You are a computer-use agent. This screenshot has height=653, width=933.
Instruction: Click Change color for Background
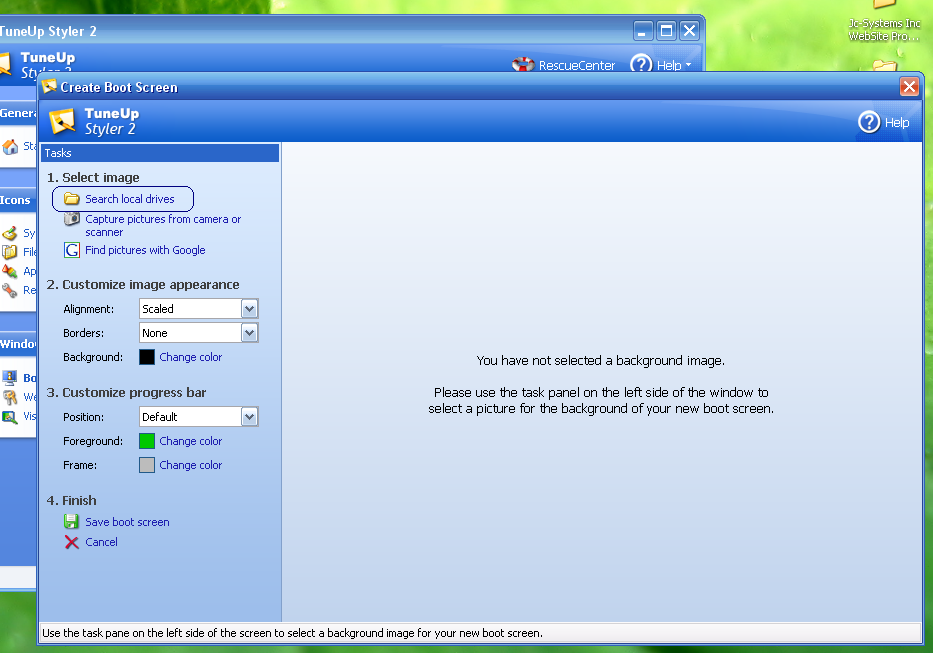[x=190, y=357]
